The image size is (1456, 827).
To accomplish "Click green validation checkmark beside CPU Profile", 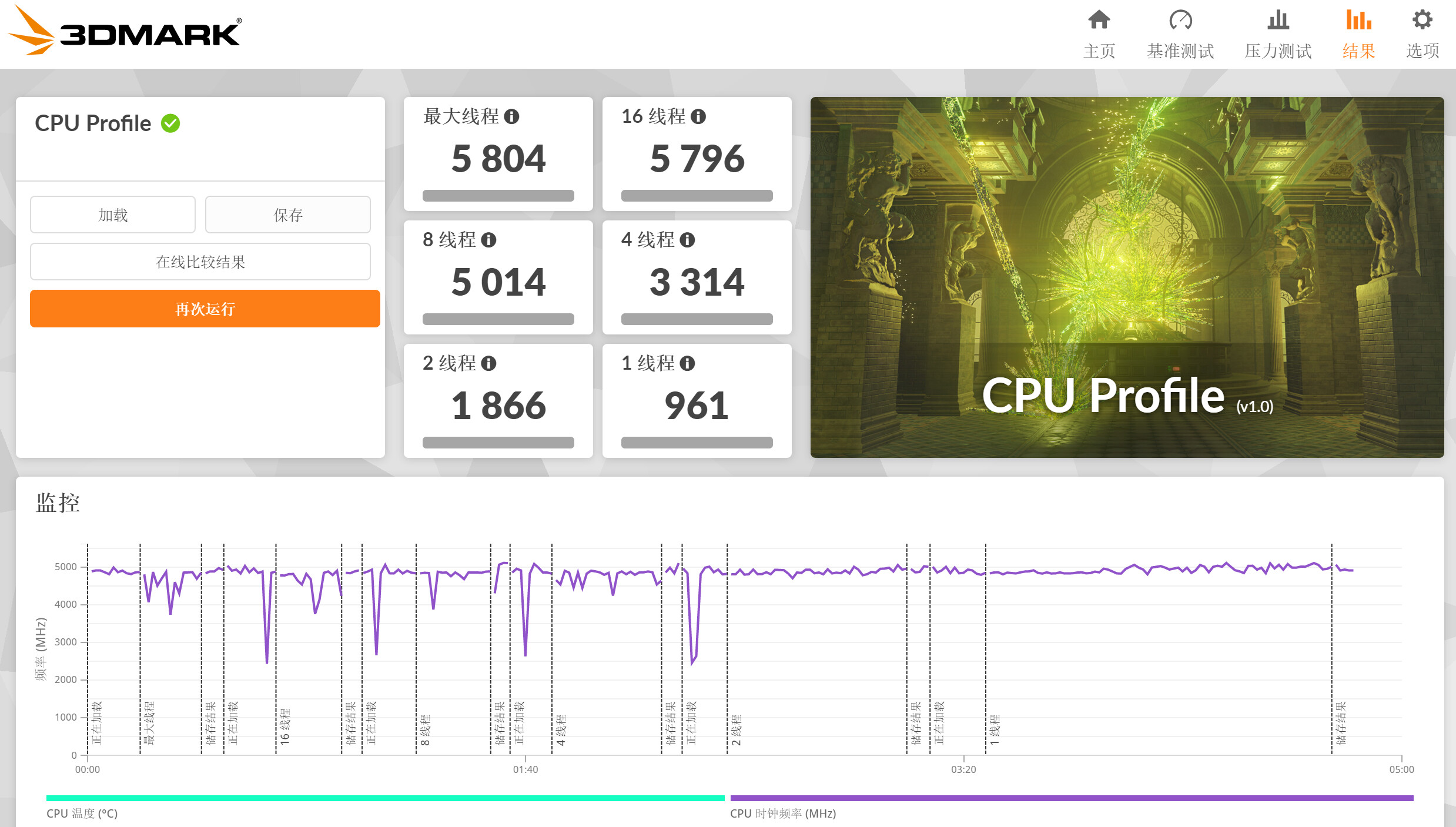I will 170,123.
